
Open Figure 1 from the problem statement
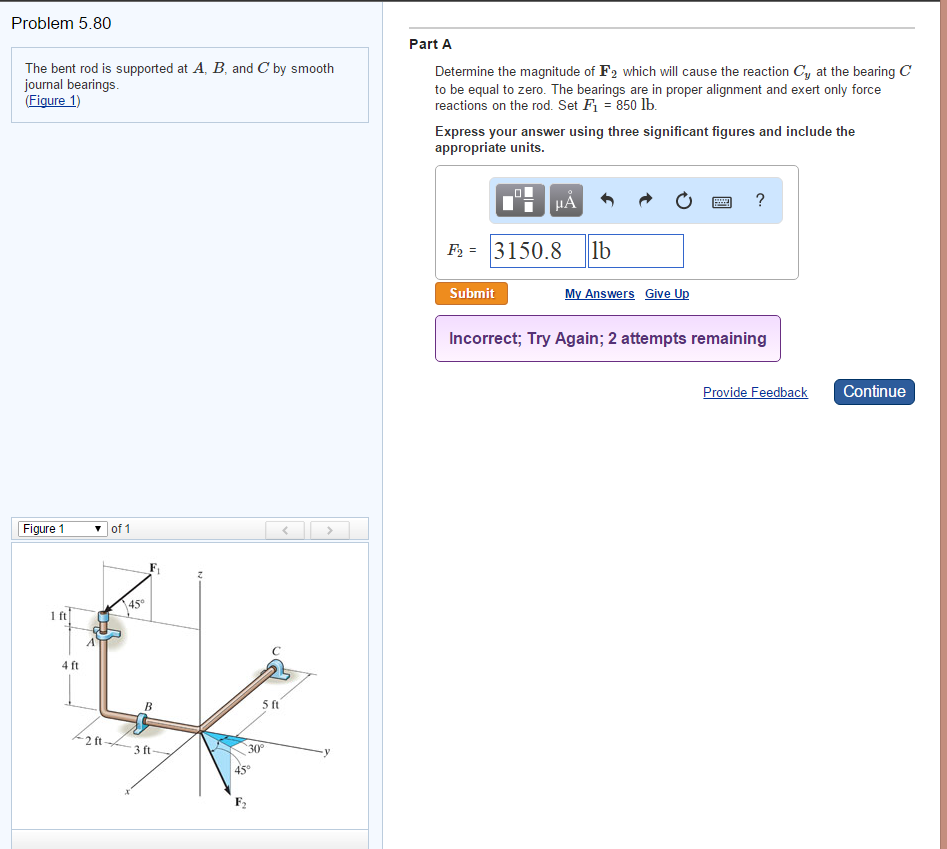tap(52, 100)
